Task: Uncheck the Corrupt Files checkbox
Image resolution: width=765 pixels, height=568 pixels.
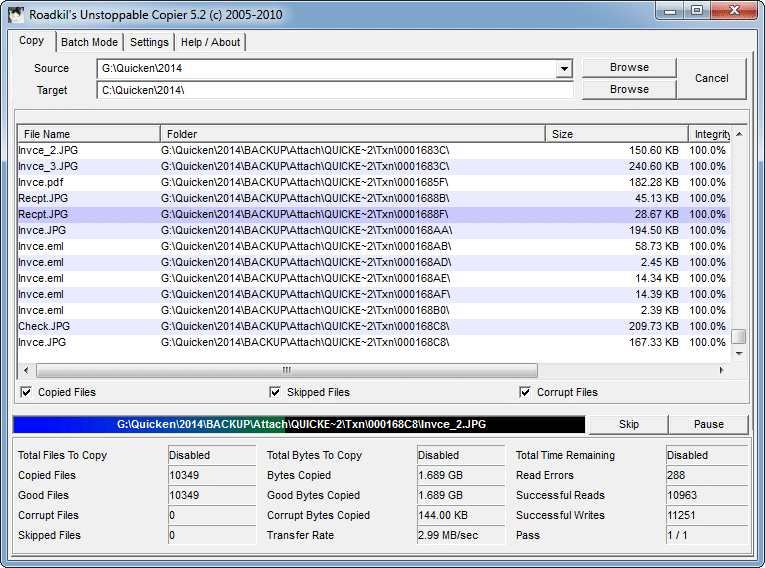Action: tap(525, 392)
